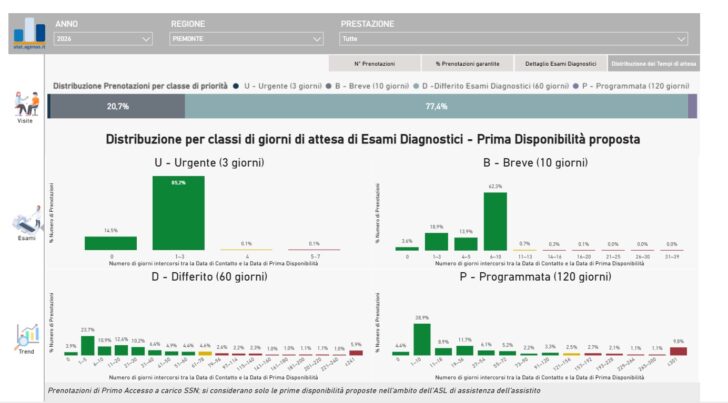Click the 14,5% bar in the Urgente chart

[110, 243]
